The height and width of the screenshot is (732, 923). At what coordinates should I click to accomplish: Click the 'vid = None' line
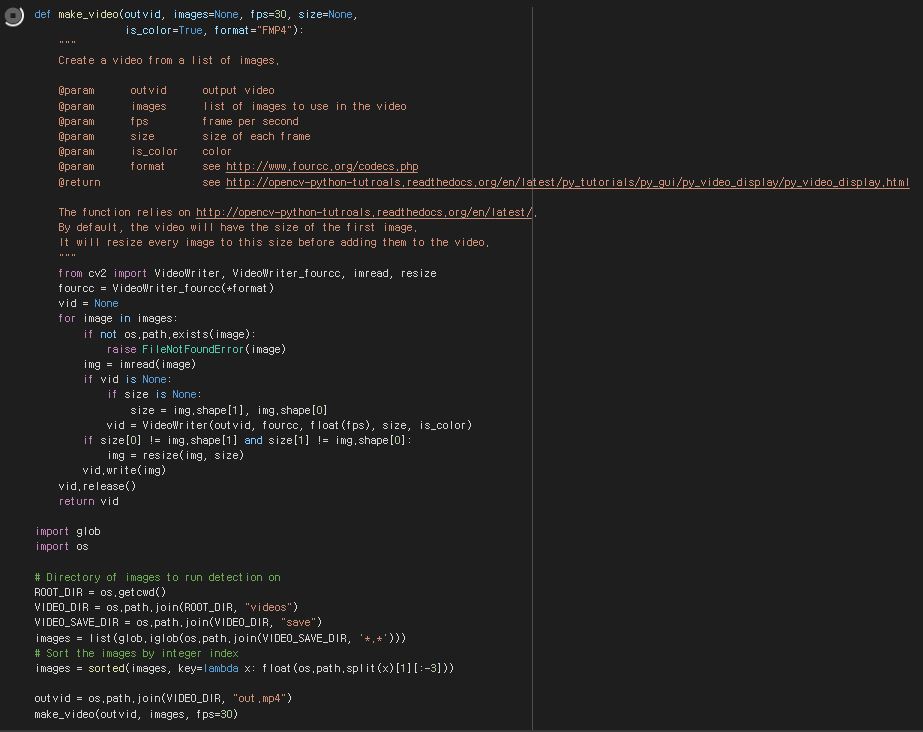88,304
